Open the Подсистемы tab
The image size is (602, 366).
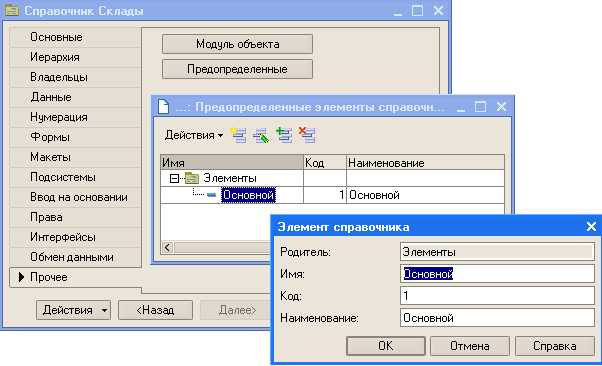[75, 177]
